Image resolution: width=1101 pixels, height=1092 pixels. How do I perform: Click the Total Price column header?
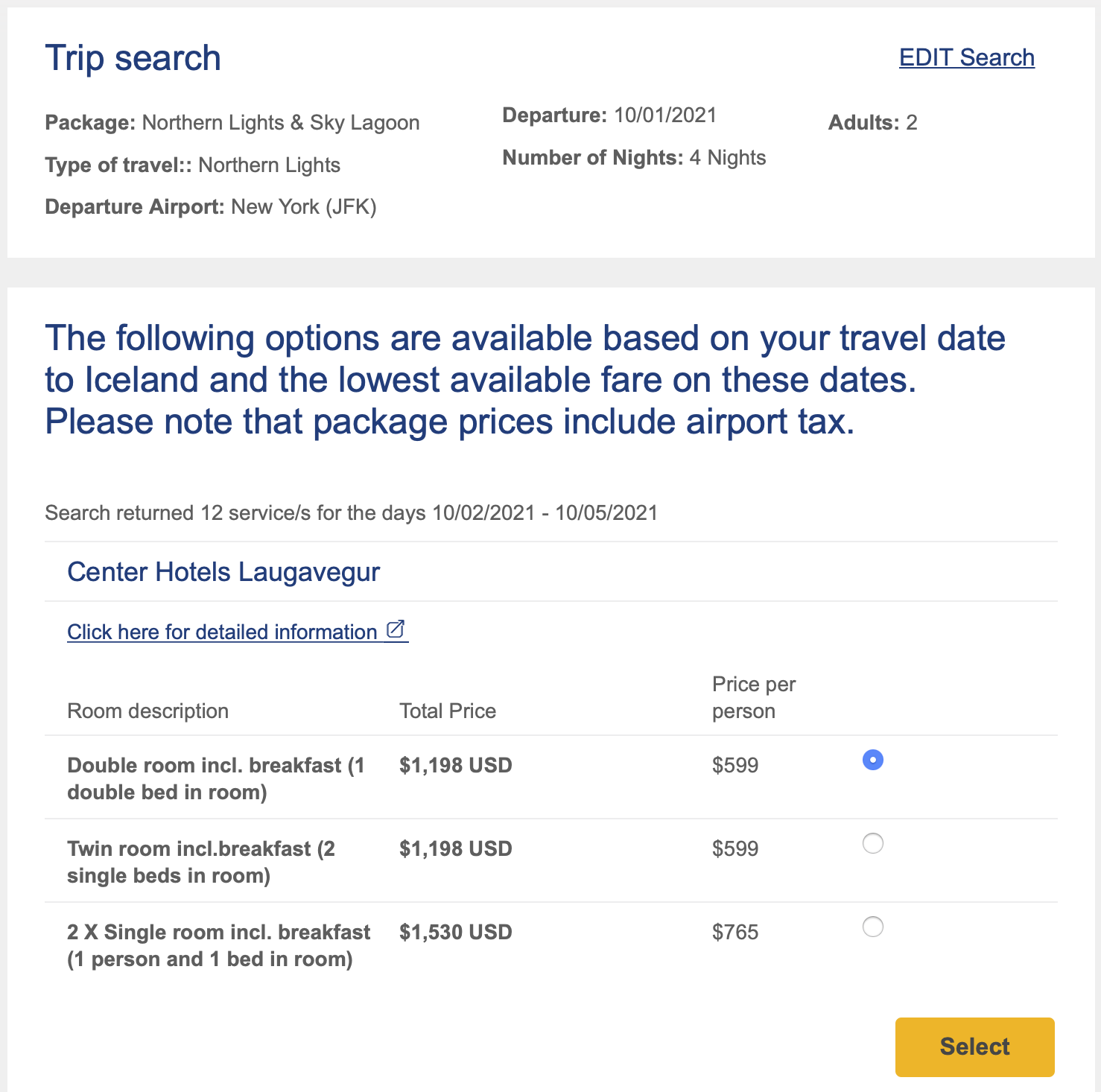pyautogui.click(x=447, y=711)
